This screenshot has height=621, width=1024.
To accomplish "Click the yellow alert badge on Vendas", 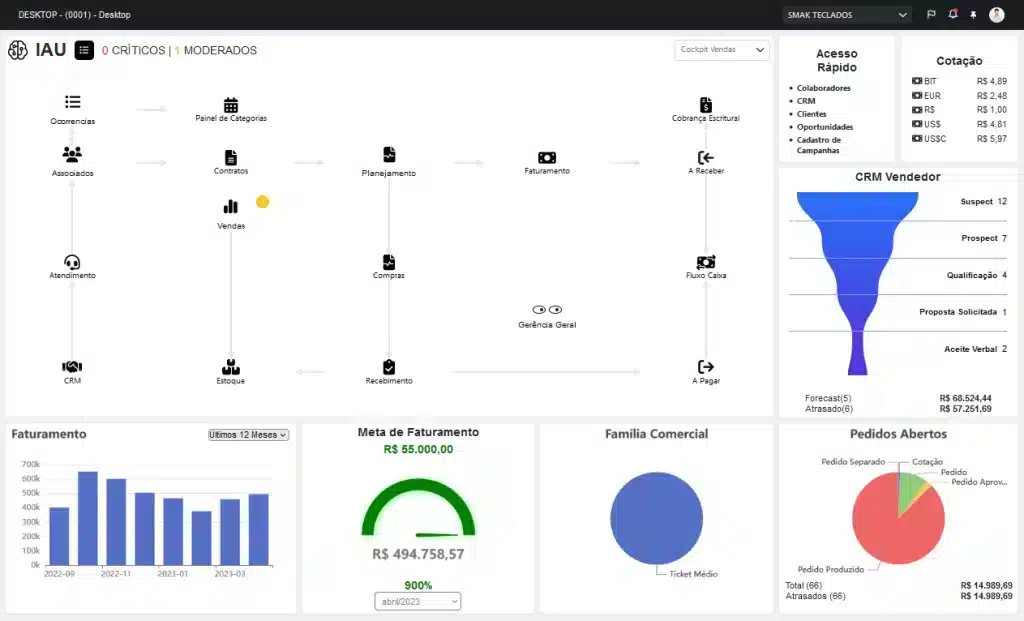I will (262, 201).
